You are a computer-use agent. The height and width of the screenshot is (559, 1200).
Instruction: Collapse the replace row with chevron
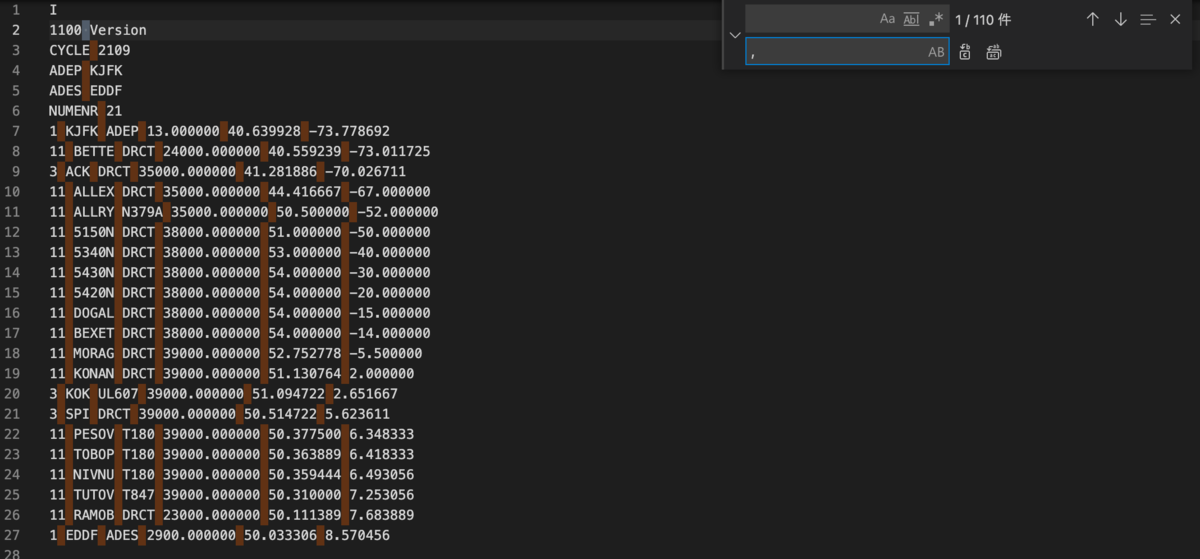point(735,35)
